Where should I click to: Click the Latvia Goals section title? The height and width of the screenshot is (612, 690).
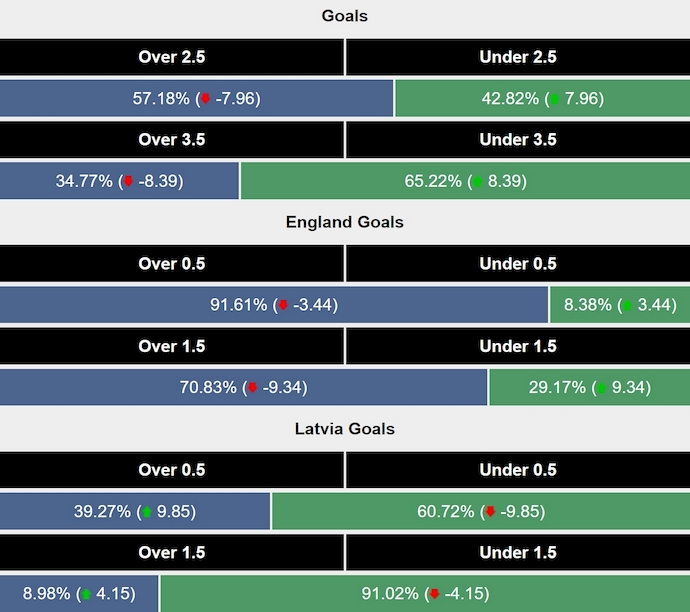pos(345,429)
